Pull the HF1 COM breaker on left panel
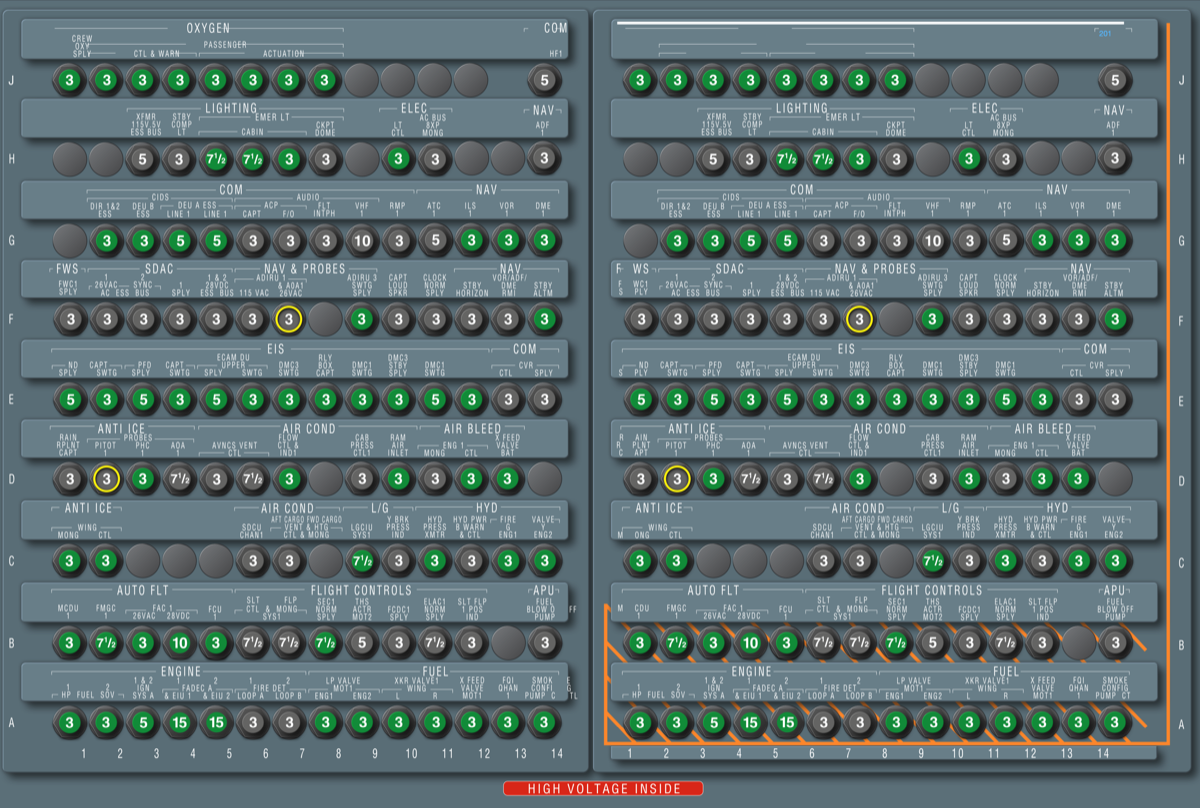Screen dimensions: 1200x808 (x=544, y=80)
